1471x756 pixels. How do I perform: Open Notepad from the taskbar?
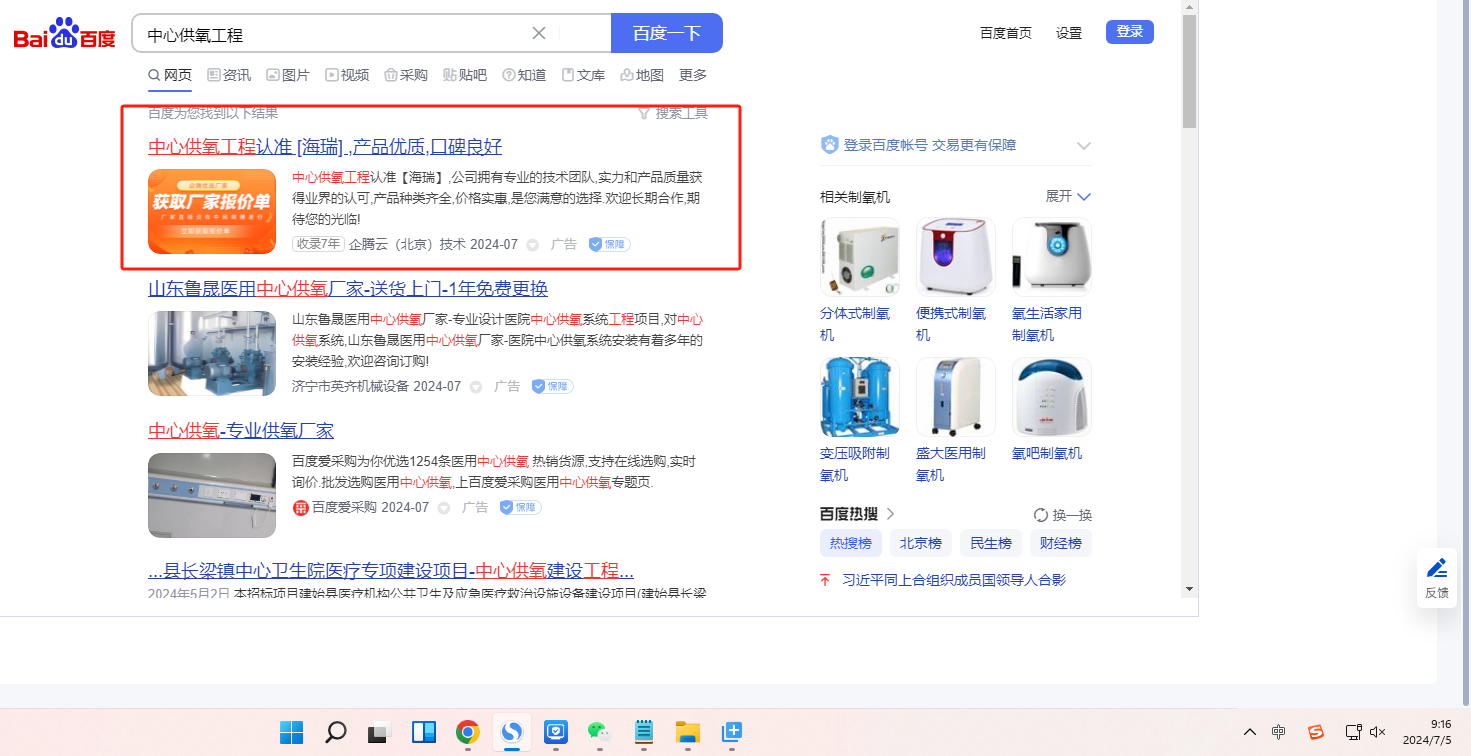point(643,732)
